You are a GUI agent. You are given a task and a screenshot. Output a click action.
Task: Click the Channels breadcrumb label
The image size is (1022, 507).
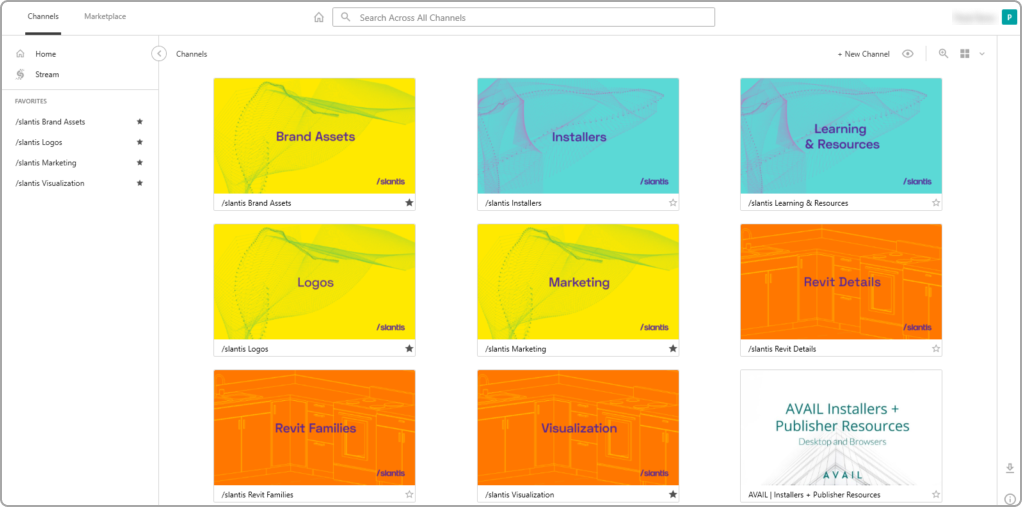192,54
